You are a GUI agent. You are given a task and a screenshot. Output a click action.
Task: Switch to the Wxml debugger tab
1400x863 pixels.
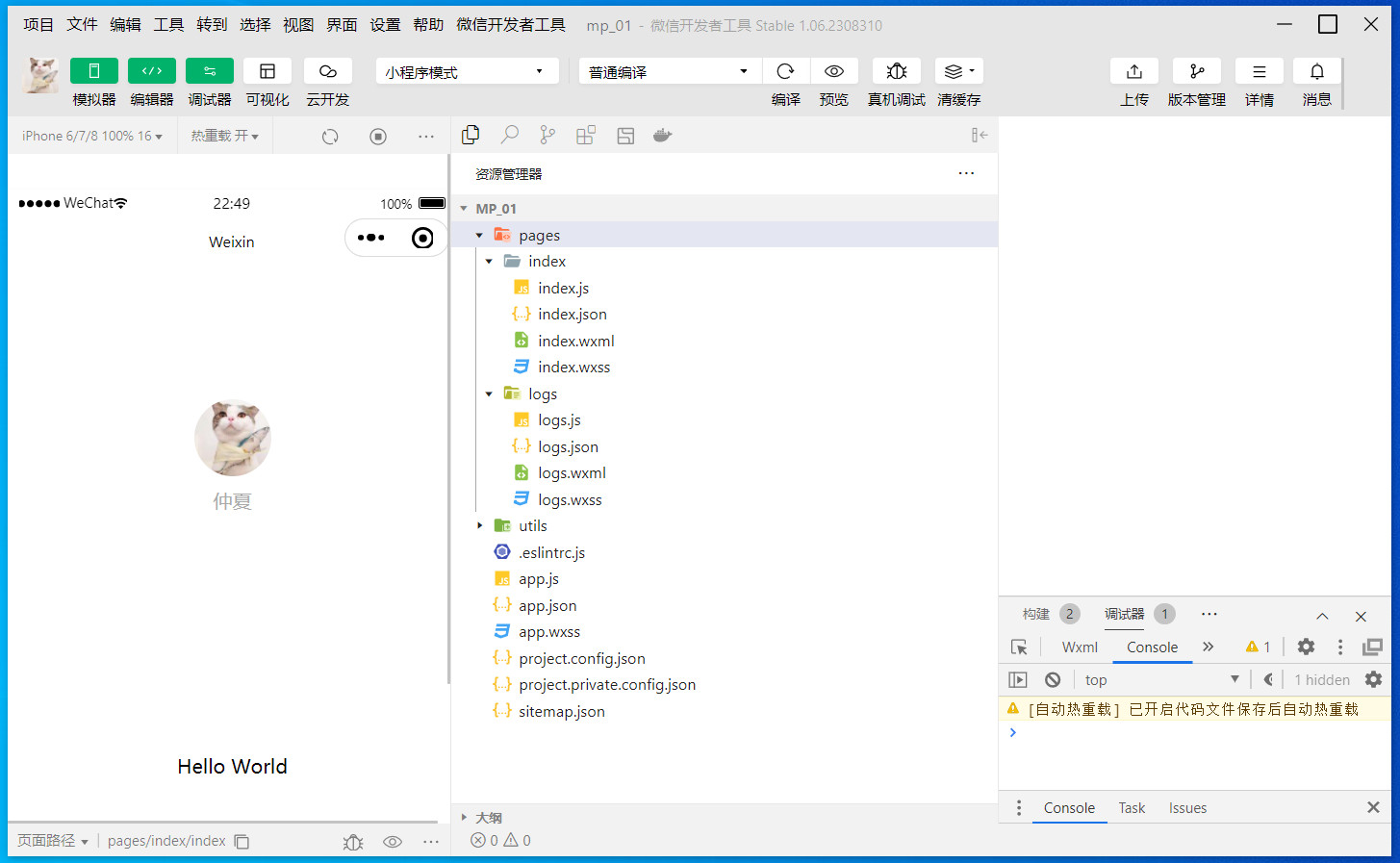pos(1080,647)
